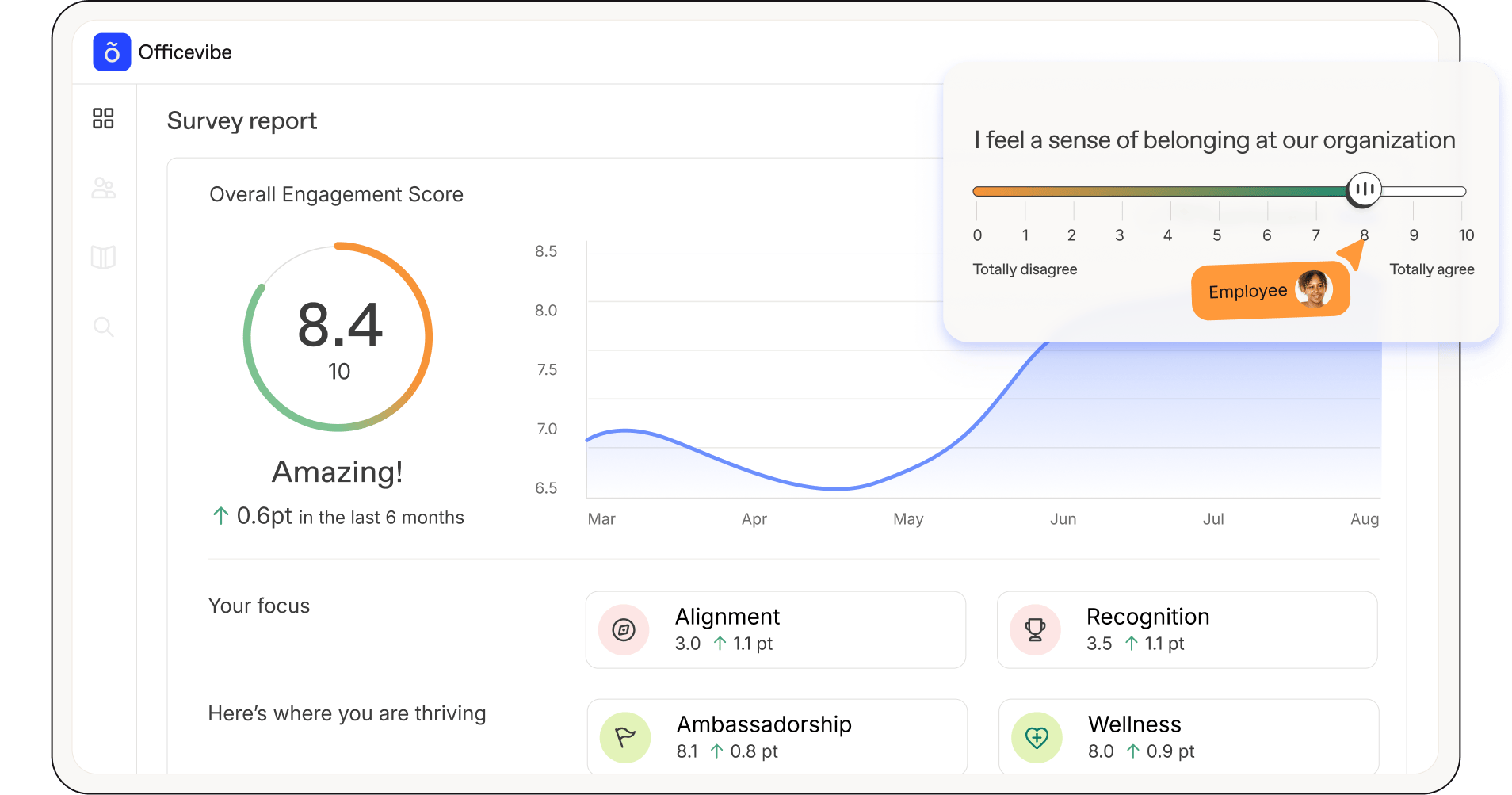The image size is (1512, 795).
Task: Open the book icon in sidebar
Action: pyautogui.click(x=103, y=257)
